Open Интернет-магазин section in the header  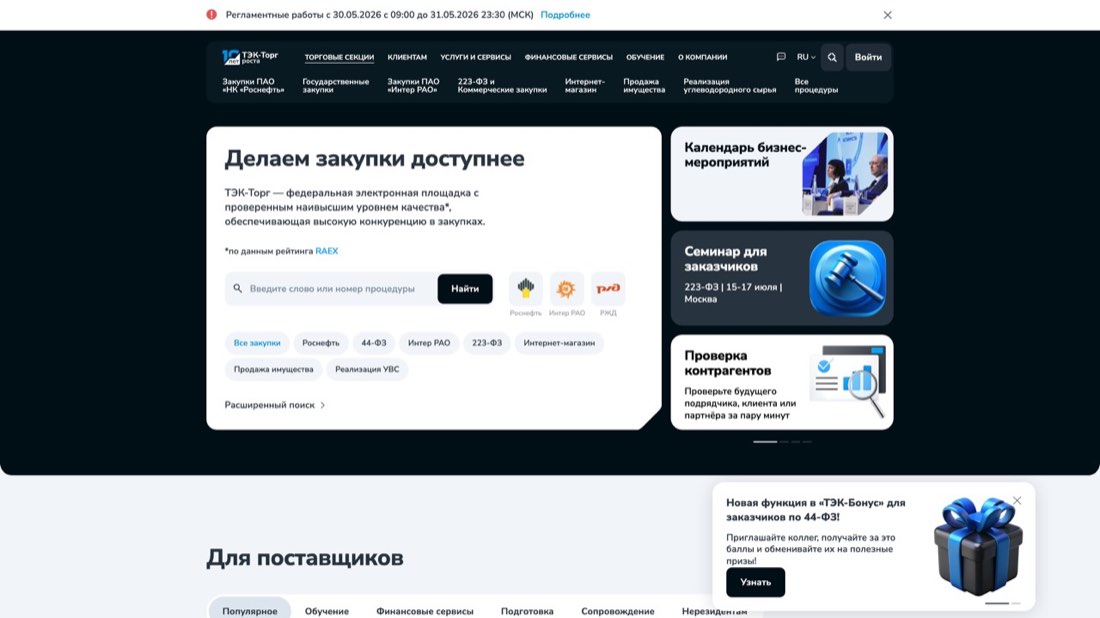coord(584,86)
